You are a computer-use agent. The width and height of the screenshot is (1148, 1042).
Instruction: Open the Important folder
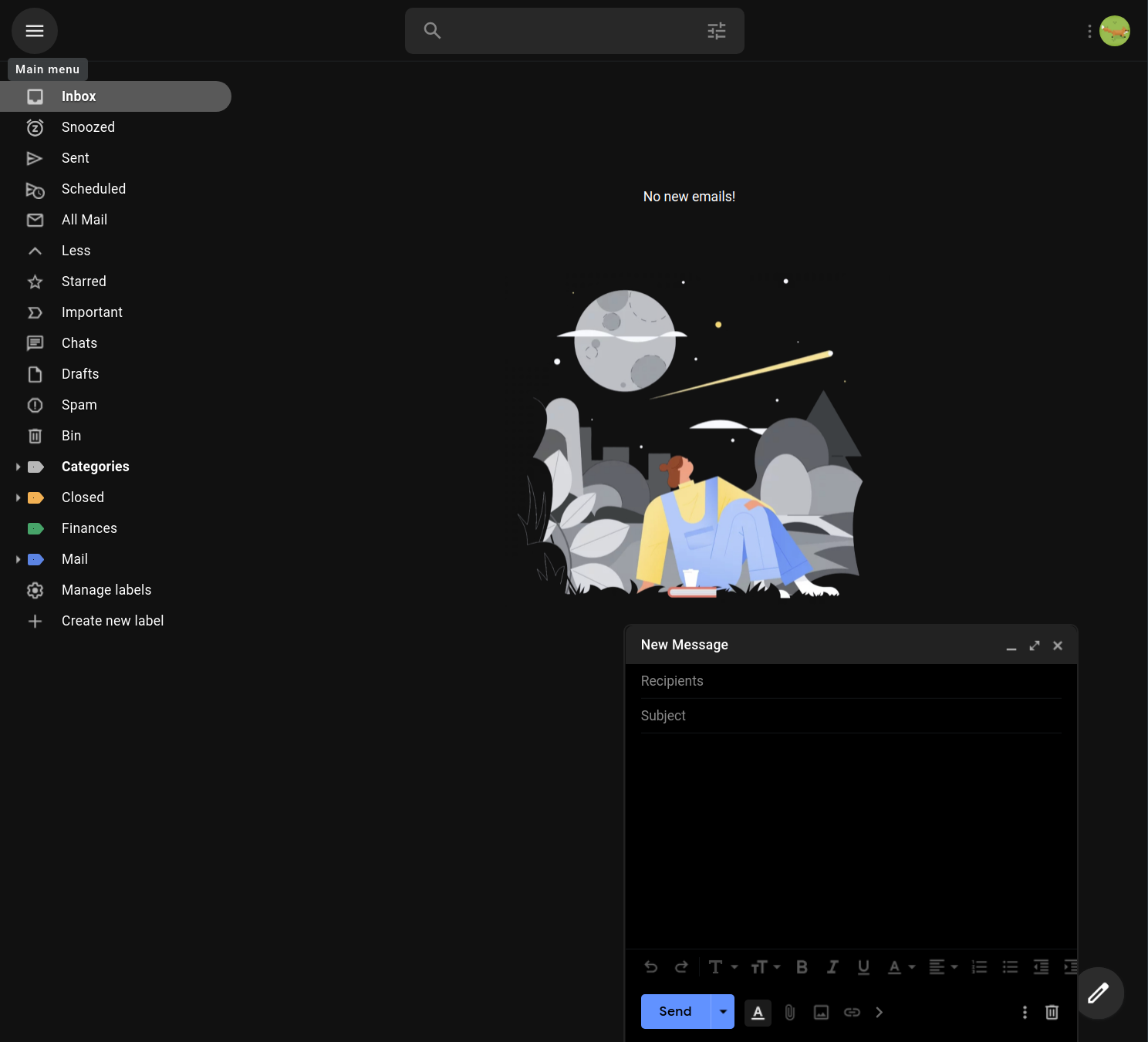click(116, 312)
